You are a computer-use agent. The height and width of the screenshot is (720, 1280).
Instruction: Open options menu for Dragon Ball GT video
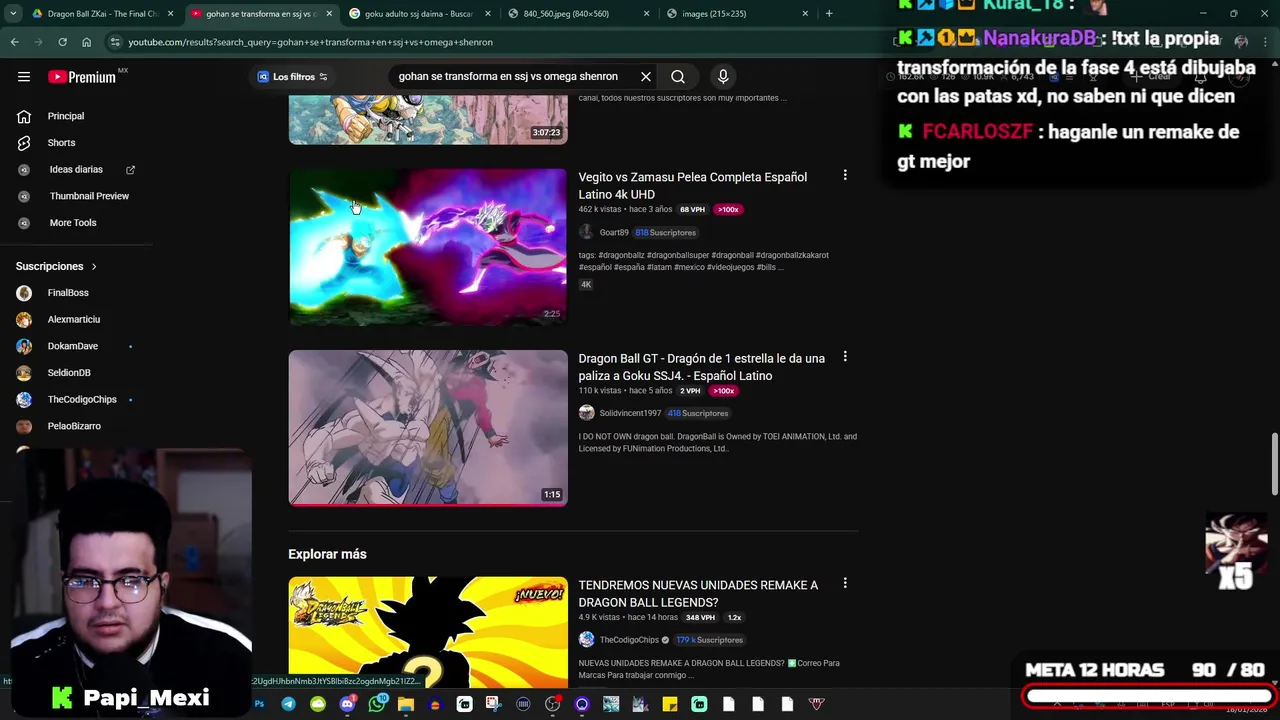tap(845, 356)
